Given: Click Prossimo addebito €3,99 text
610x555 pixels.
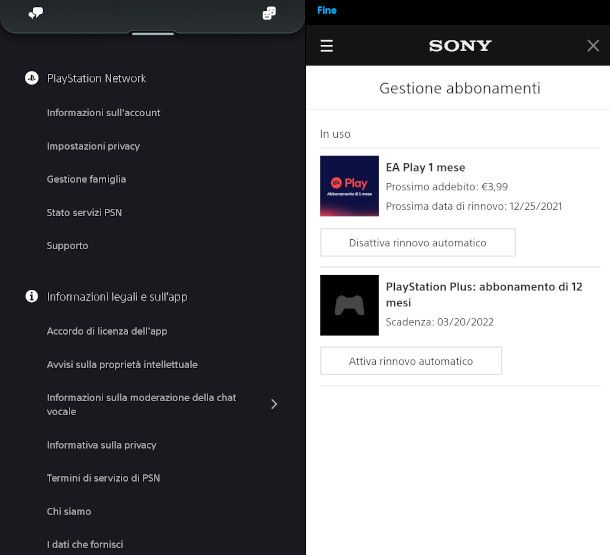Looking at the screenshot, I should pos(447,187).
